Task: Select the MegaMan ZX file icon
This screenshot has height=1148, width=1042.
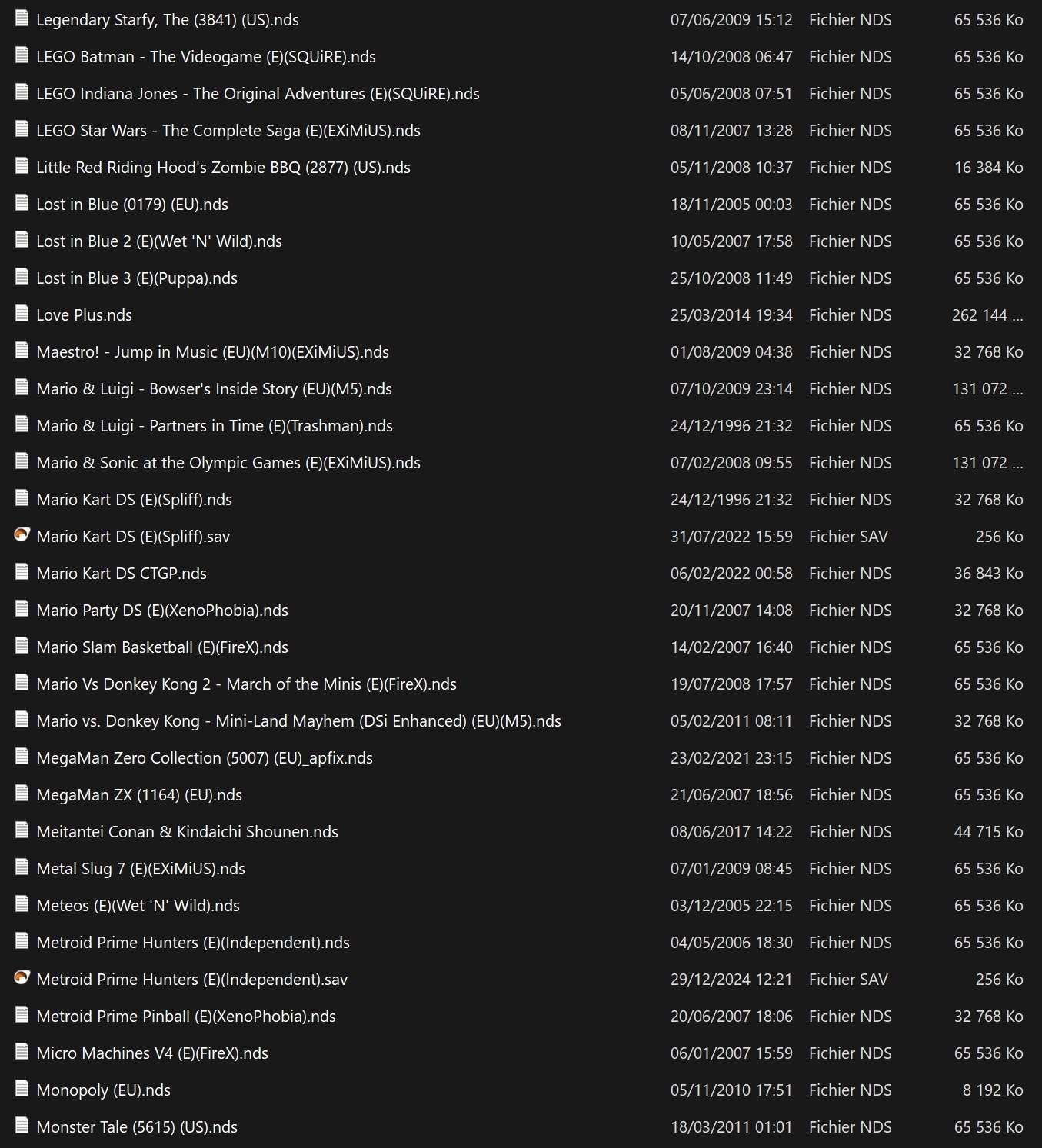Action: pyautogui.click(x=22, y=794)
